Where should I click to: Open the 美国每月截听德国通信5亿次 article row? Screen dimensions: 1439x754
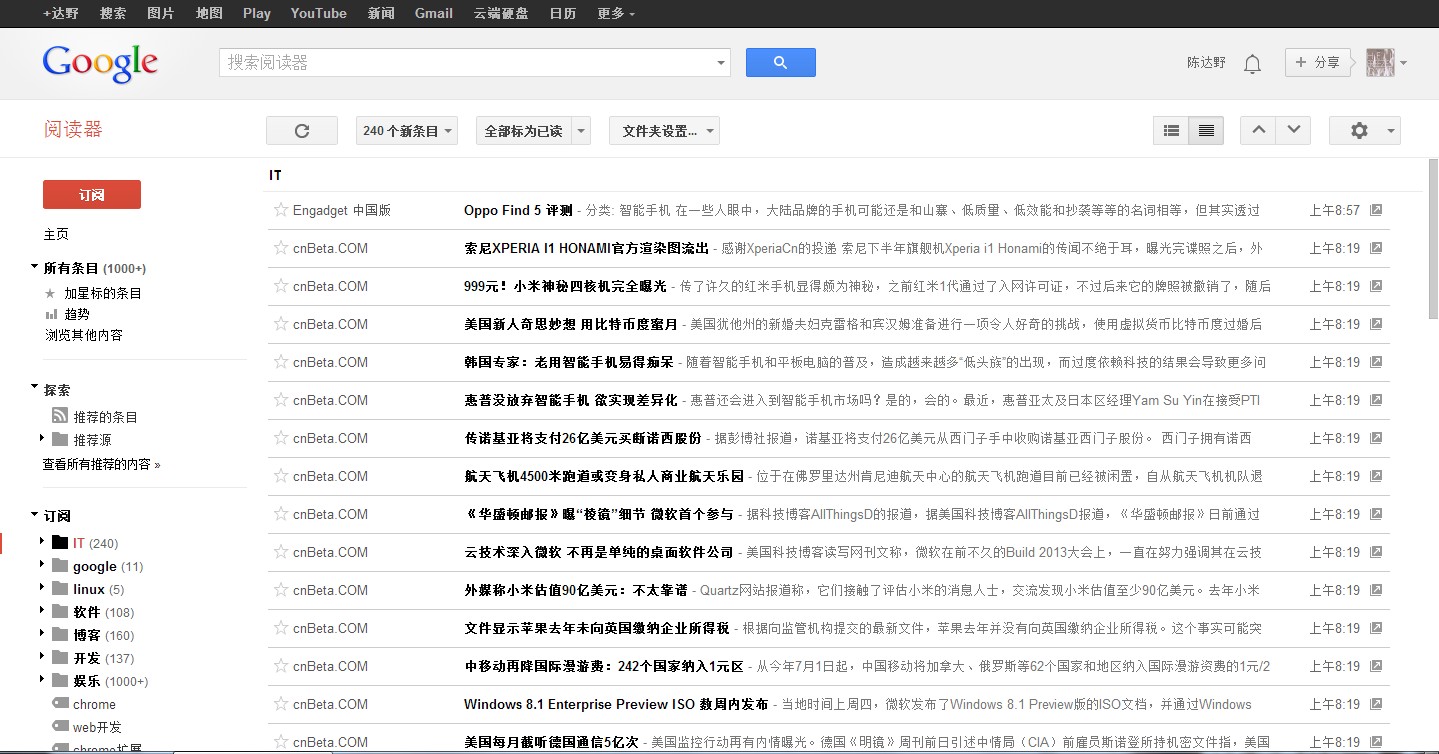[829, 742]
